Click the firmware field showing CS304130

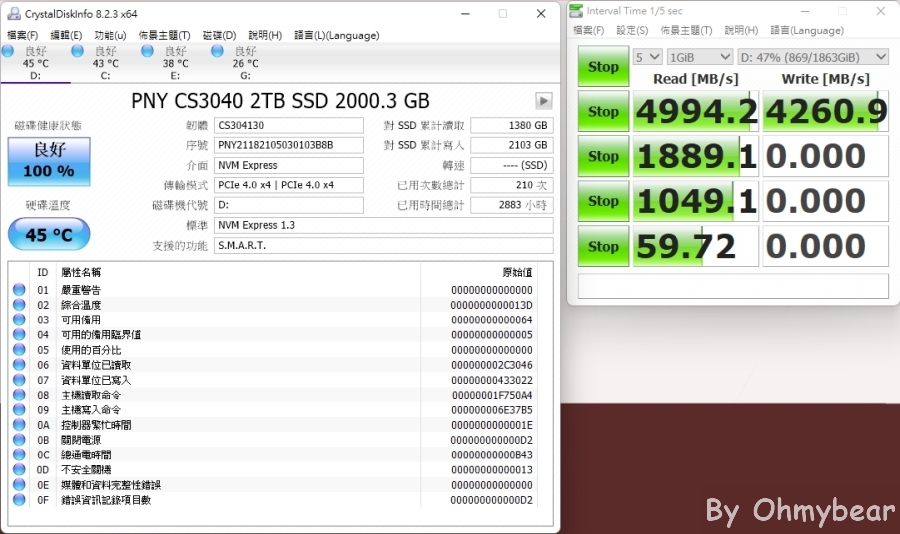tap(289, 125)
